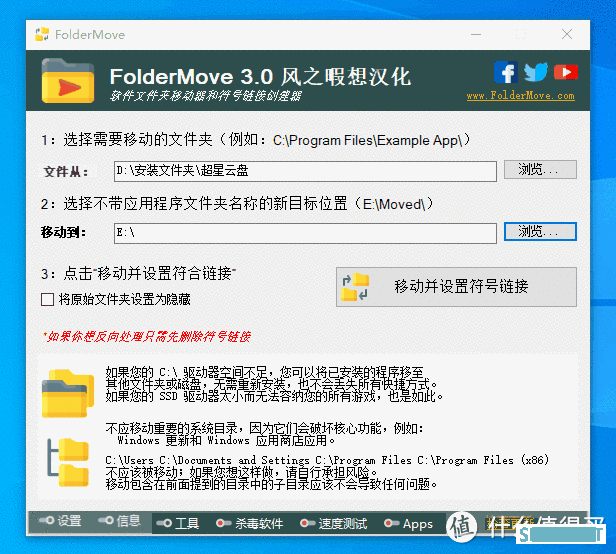Switch to the 杀毒软件 bottom tab
Screen dimensions: 616x554
click(249, 523)
